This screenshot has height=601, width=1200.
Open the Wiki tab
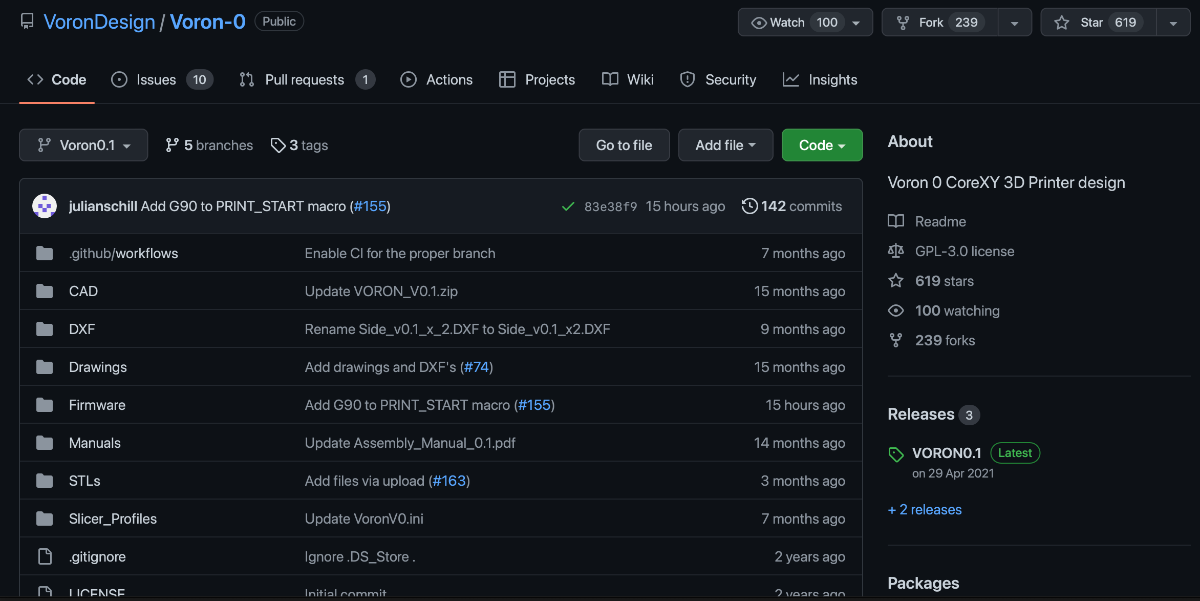628,80
